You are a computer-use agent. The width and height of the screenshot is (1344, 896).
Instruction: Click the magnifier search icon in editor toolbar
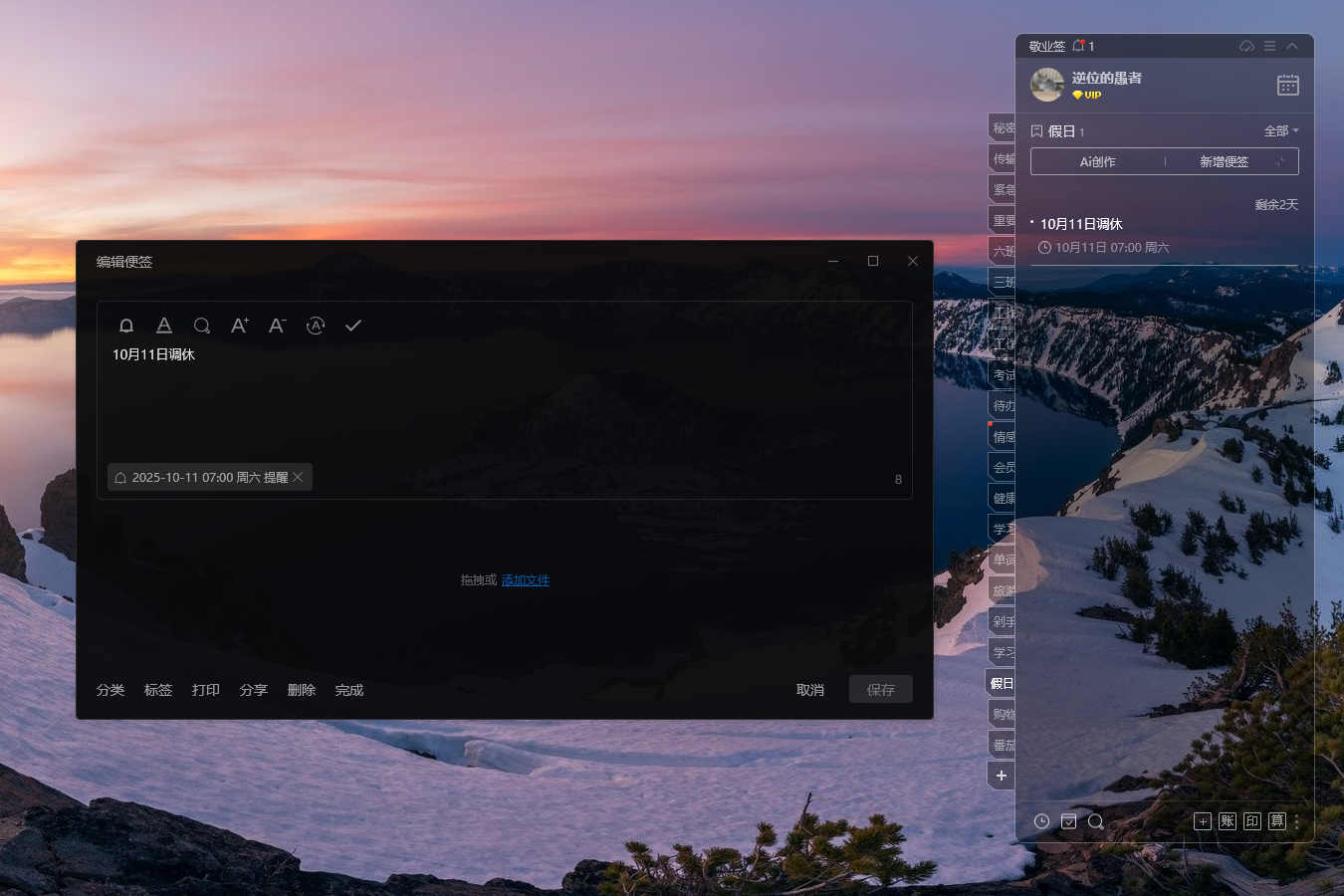pyautogui.click(x=202, y=326)
